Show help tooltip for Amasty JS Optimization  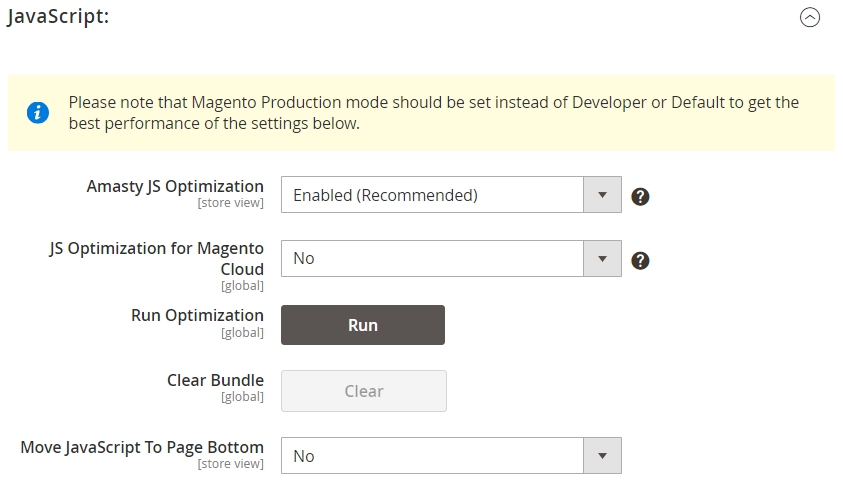coord(640,196)
